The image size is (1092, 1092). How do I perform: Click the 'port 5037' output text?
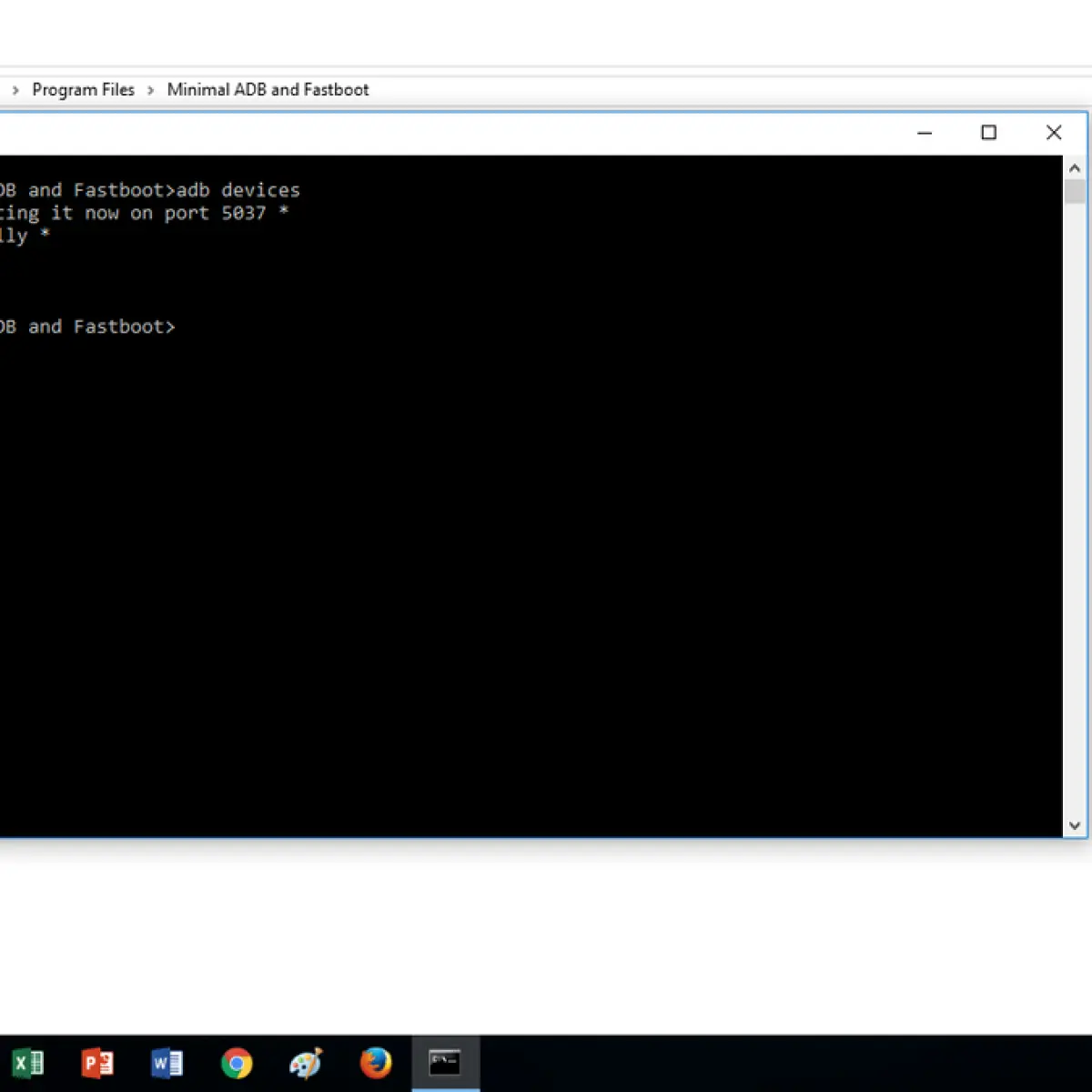(215, 213)
